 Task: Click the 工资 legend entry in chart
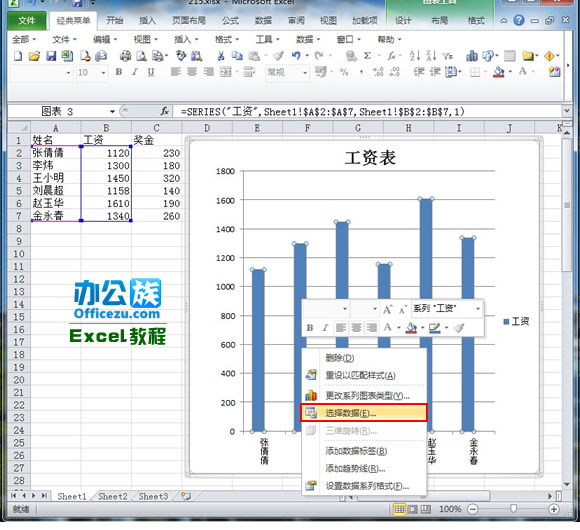(x=516, y=321)
